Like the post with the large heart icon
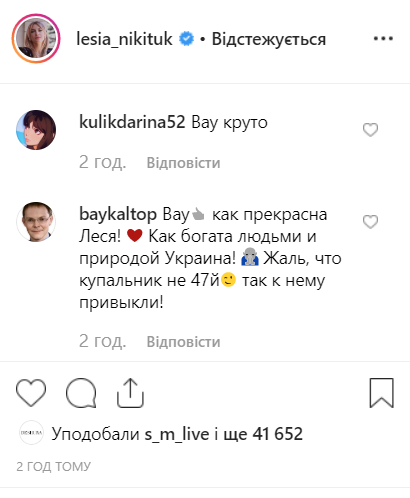Screen dimensions: 410x498 pos(31,393)
